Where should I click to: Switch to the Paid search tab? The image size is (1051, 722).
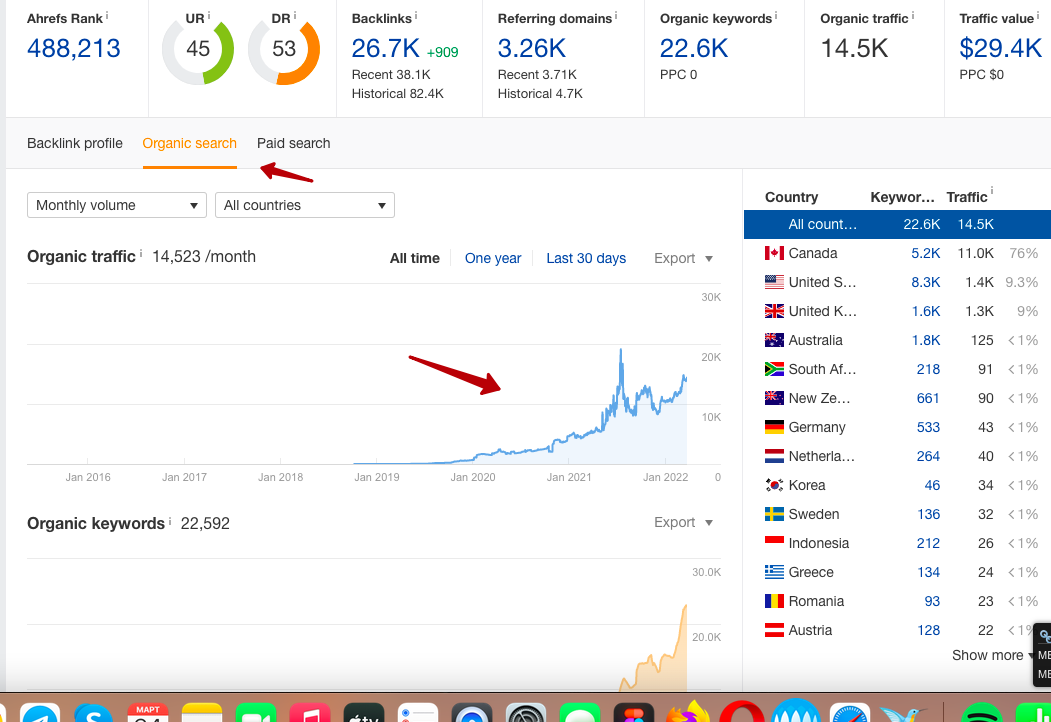coord(293,143)
